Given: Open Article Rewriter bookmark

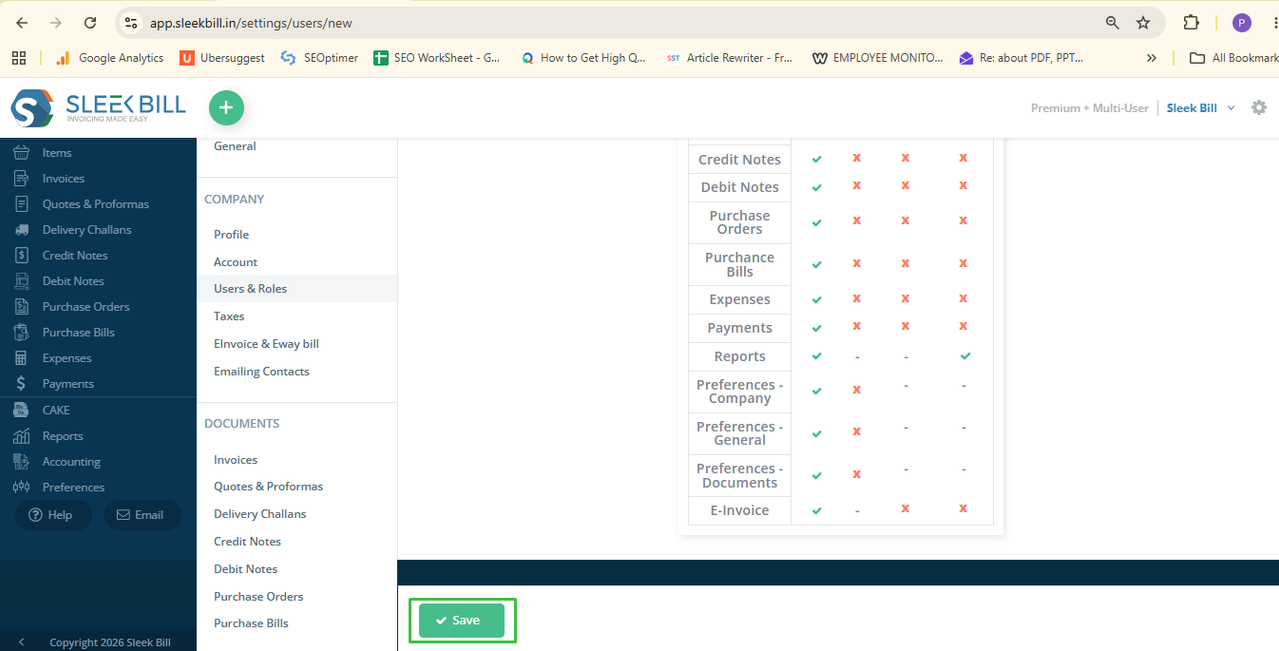Looking at the screenshot, I should pos(729,58).
